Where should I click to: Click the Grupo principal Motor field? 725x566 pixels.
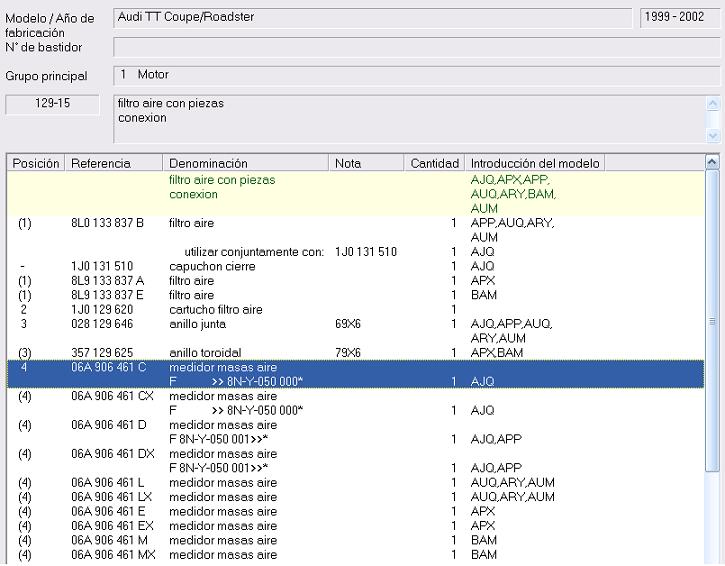tap(417, 75)
